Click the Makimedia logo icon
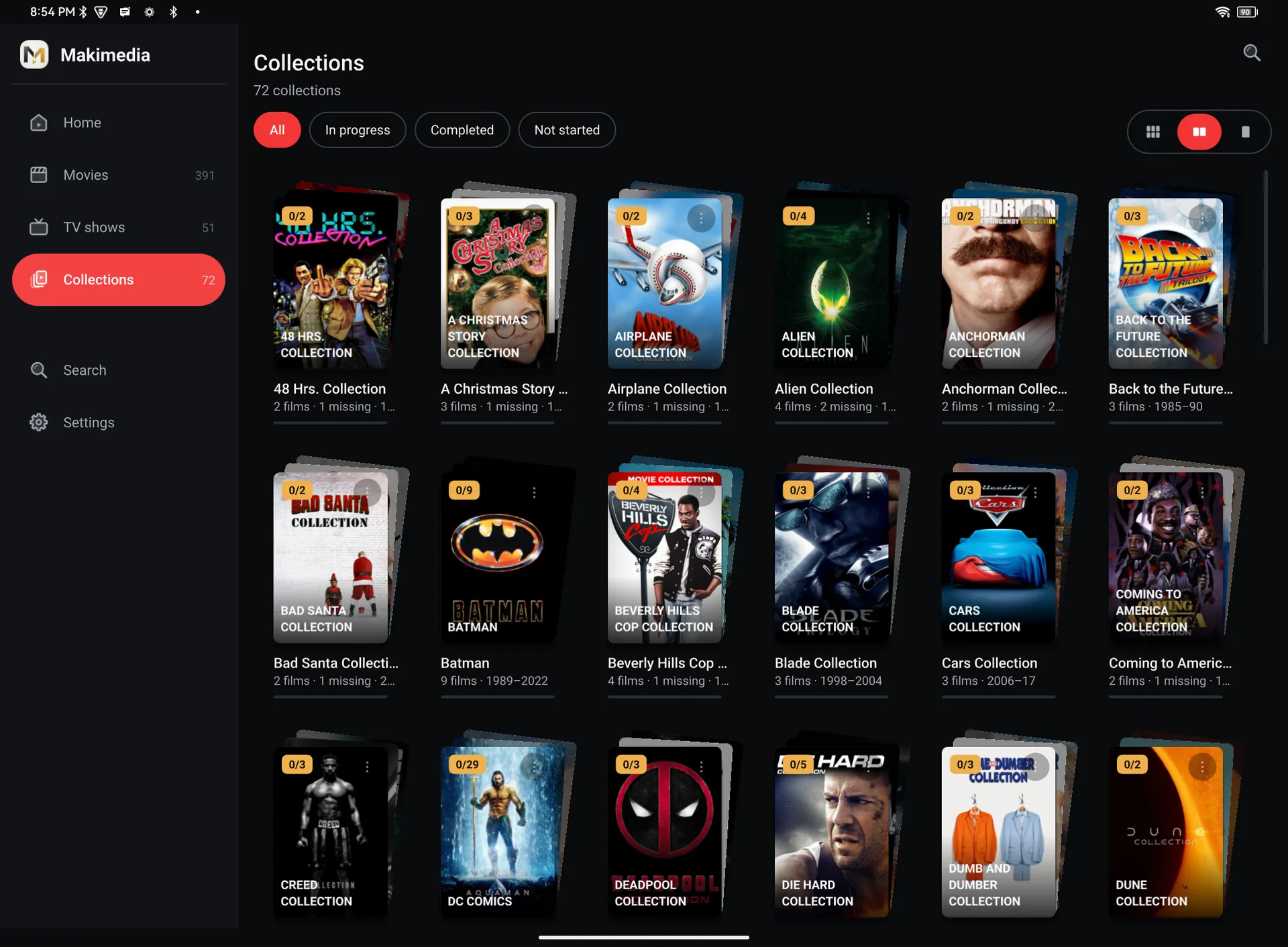This screenshot has height=947, width=1288. click(x=34, y=54)
